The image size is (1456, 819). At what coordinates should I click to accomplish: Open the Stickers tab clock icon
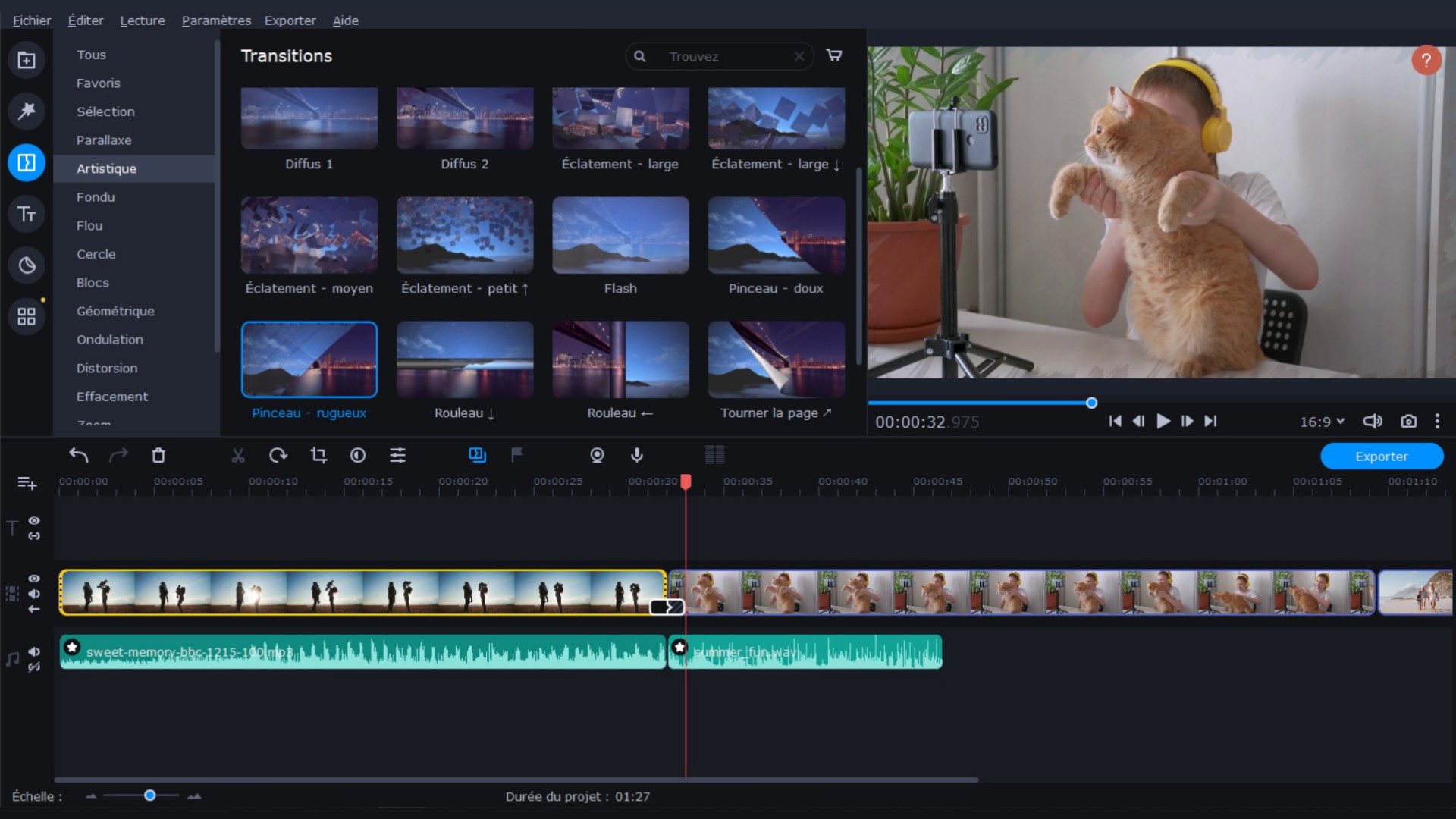click(x=27, y=265)
